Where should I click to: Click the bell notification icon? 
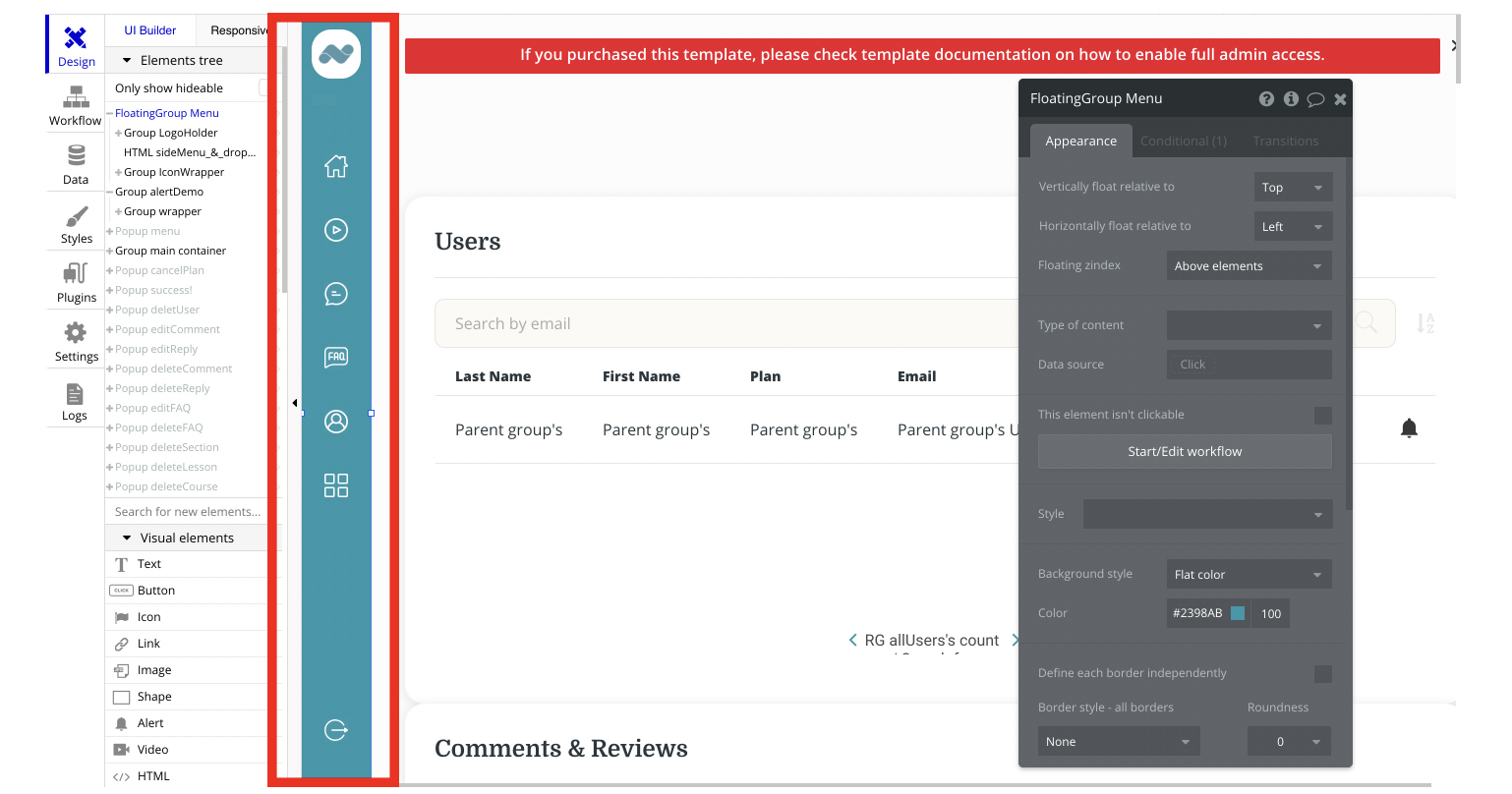click(1409, 427)
